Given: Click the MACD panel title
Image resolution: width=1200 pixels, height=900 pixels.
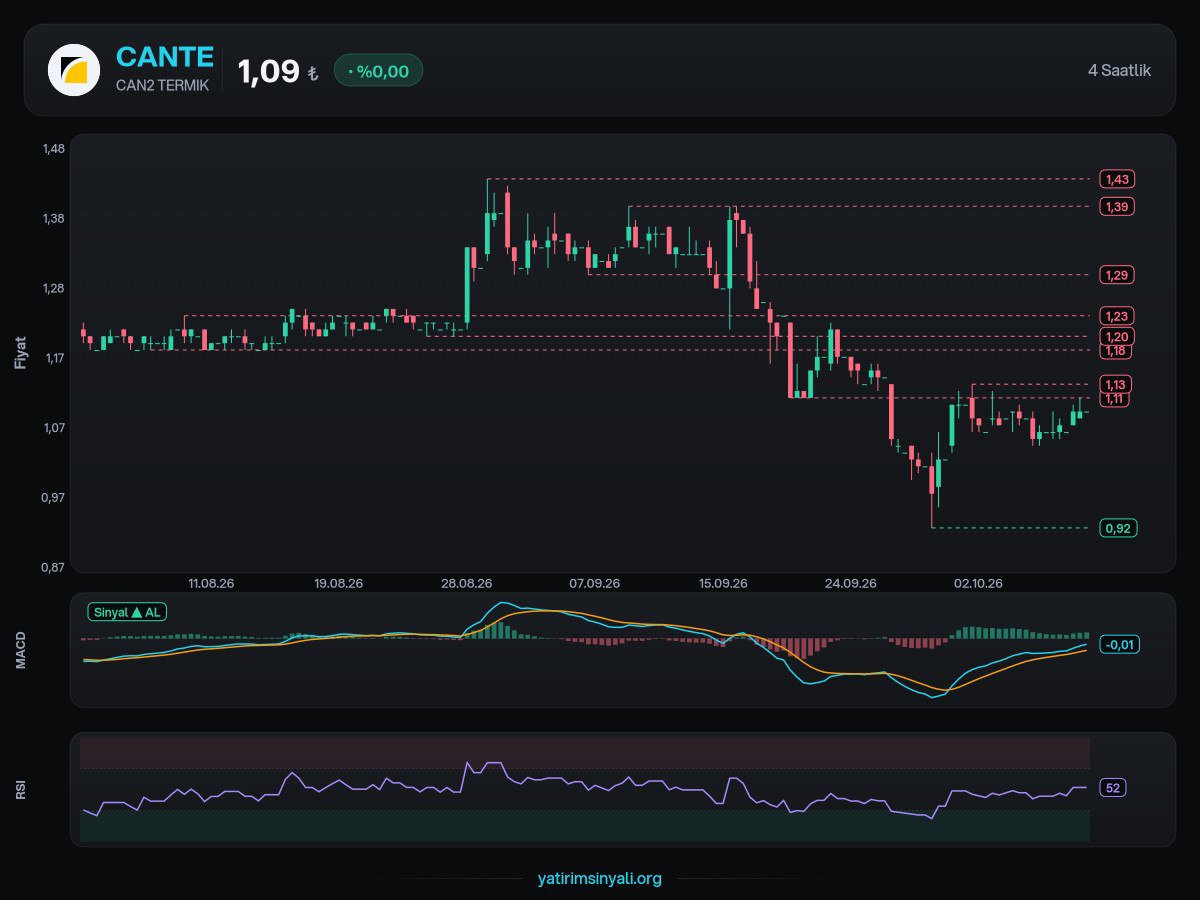Looking at the screenshot, I should click(21, 649).
